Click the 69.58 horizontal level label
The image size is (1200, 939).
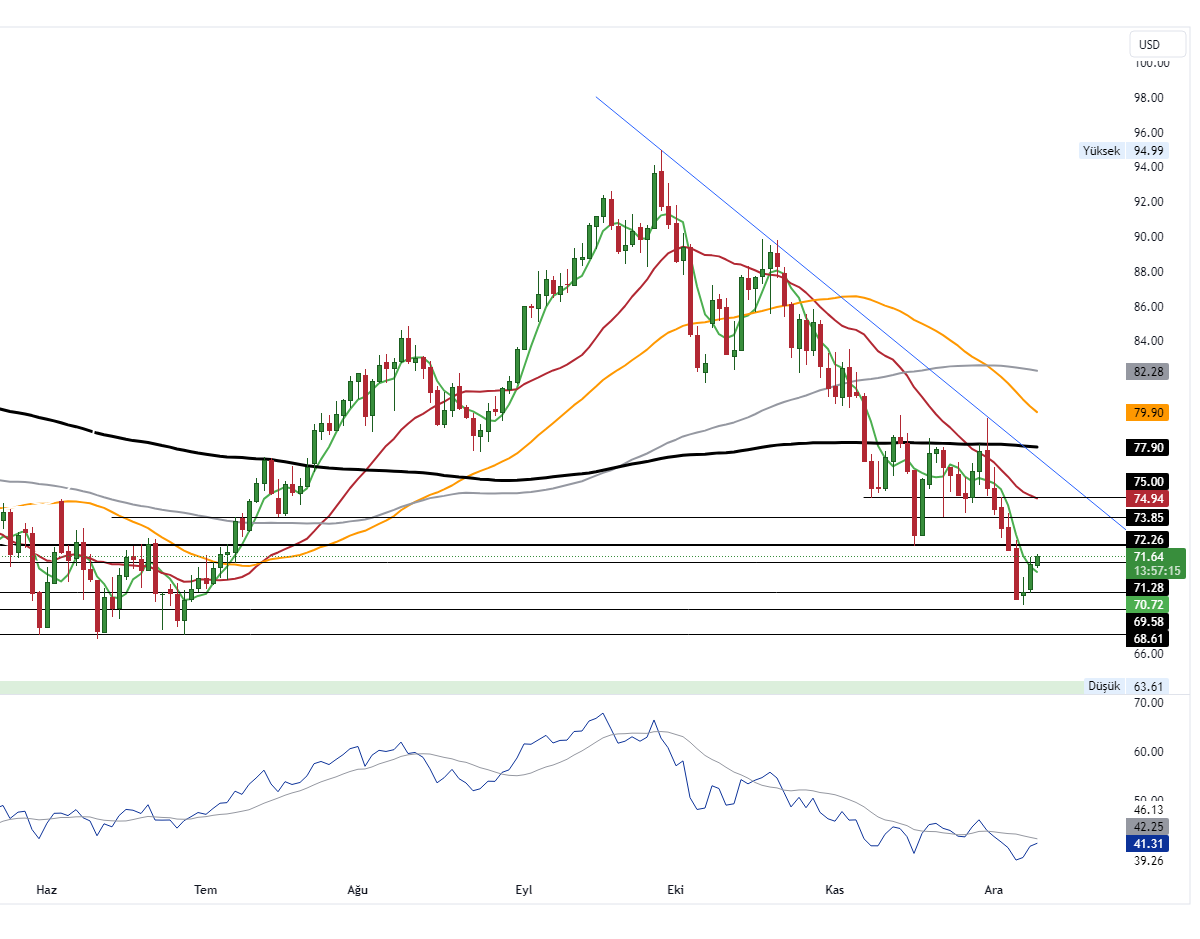(x=1146, y=621)
